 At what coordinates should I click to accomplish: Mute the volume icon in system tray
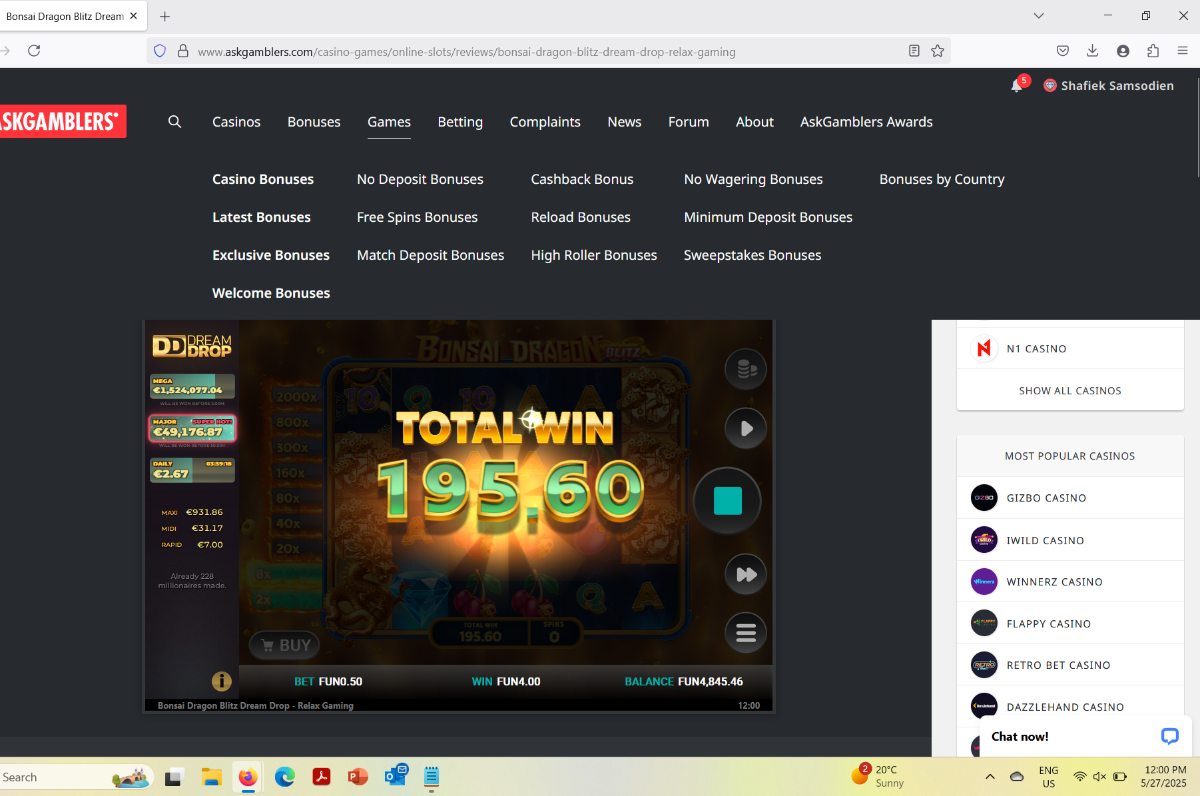[x=1099, y=777]
